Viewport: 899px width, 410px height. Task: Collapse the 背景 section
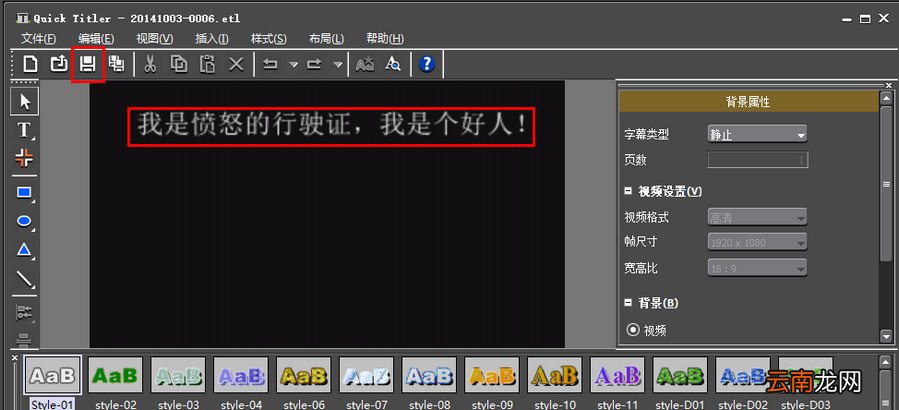[628, 302]
